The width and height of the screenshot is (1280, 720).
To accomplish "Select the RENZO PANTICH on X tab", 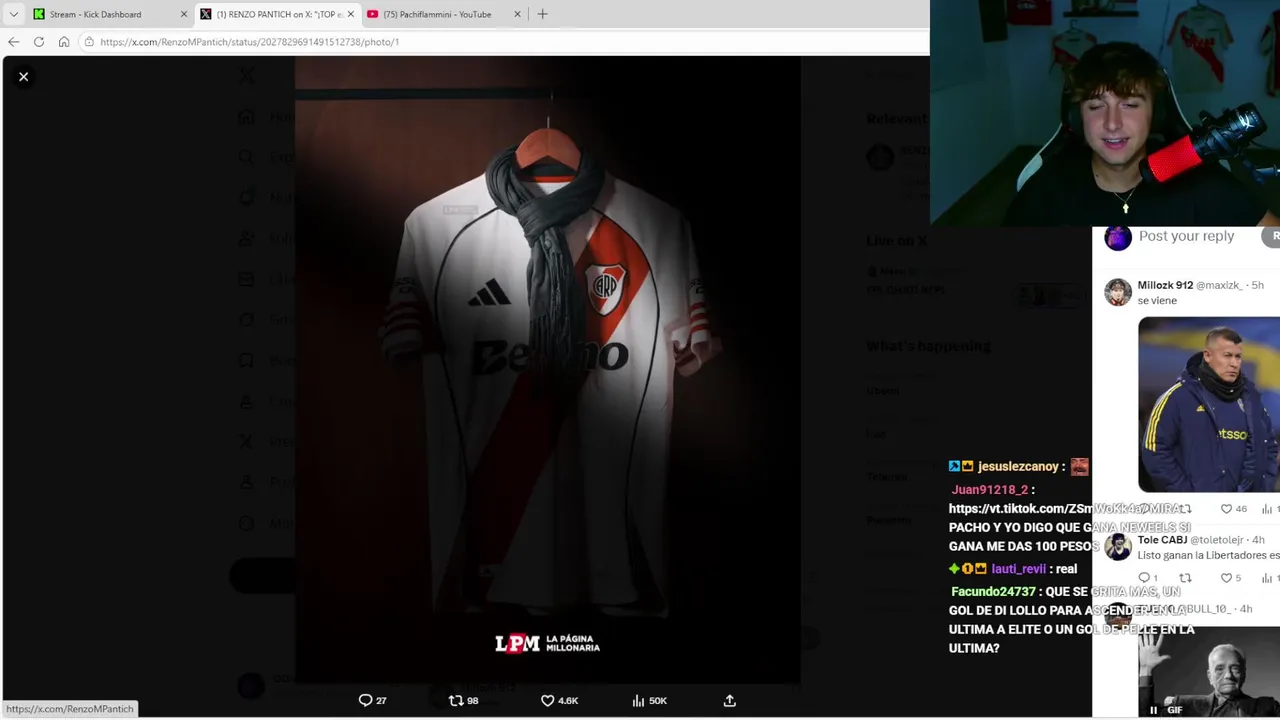I will pyautogui.click(x=278, y=14).
